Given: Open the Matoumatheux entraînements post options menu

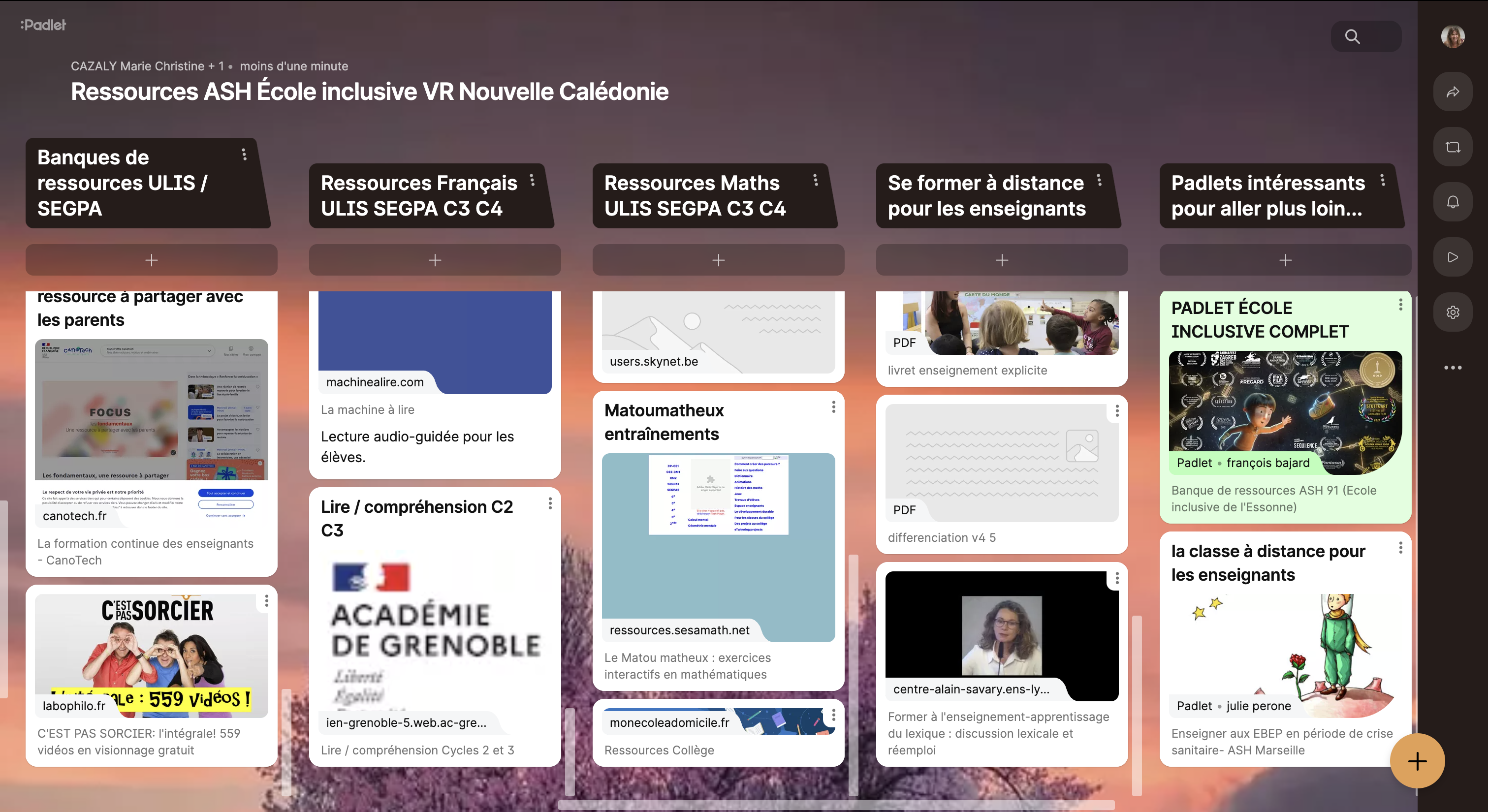Looking at the screenshot, I should (x=833, y=408).
